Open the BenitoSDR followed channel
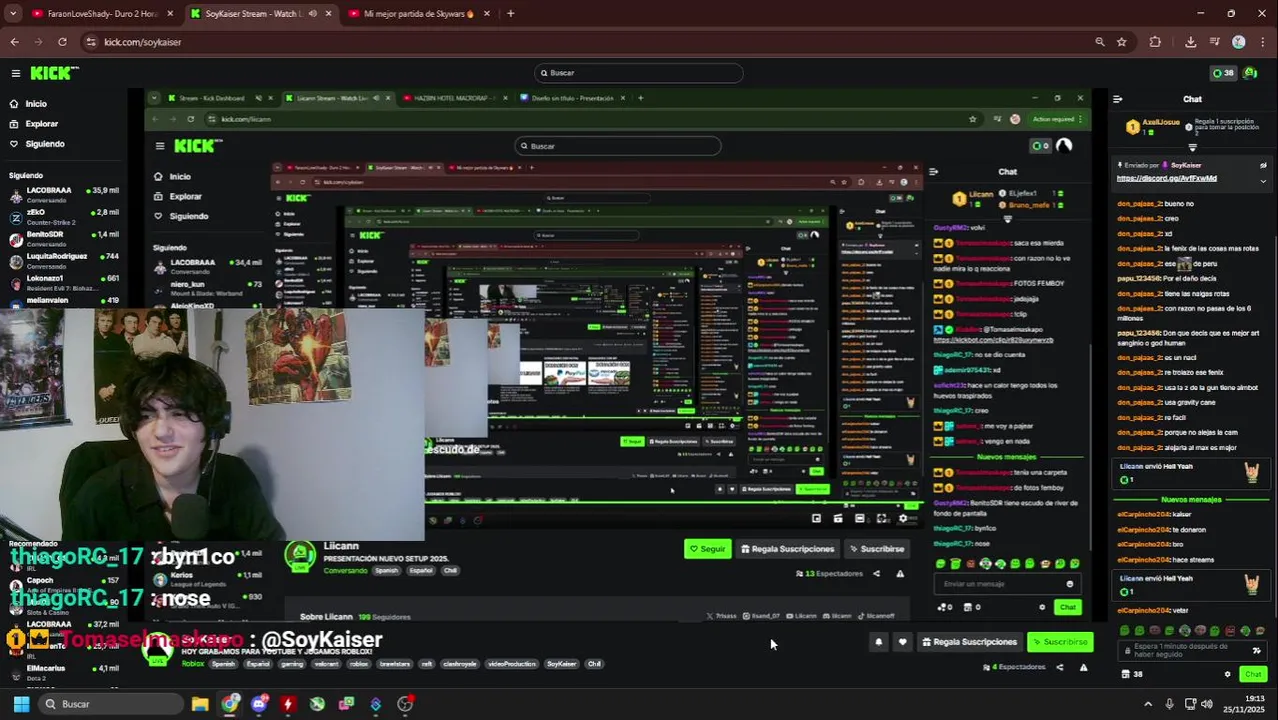1278x720 pixels. (64, 238)
